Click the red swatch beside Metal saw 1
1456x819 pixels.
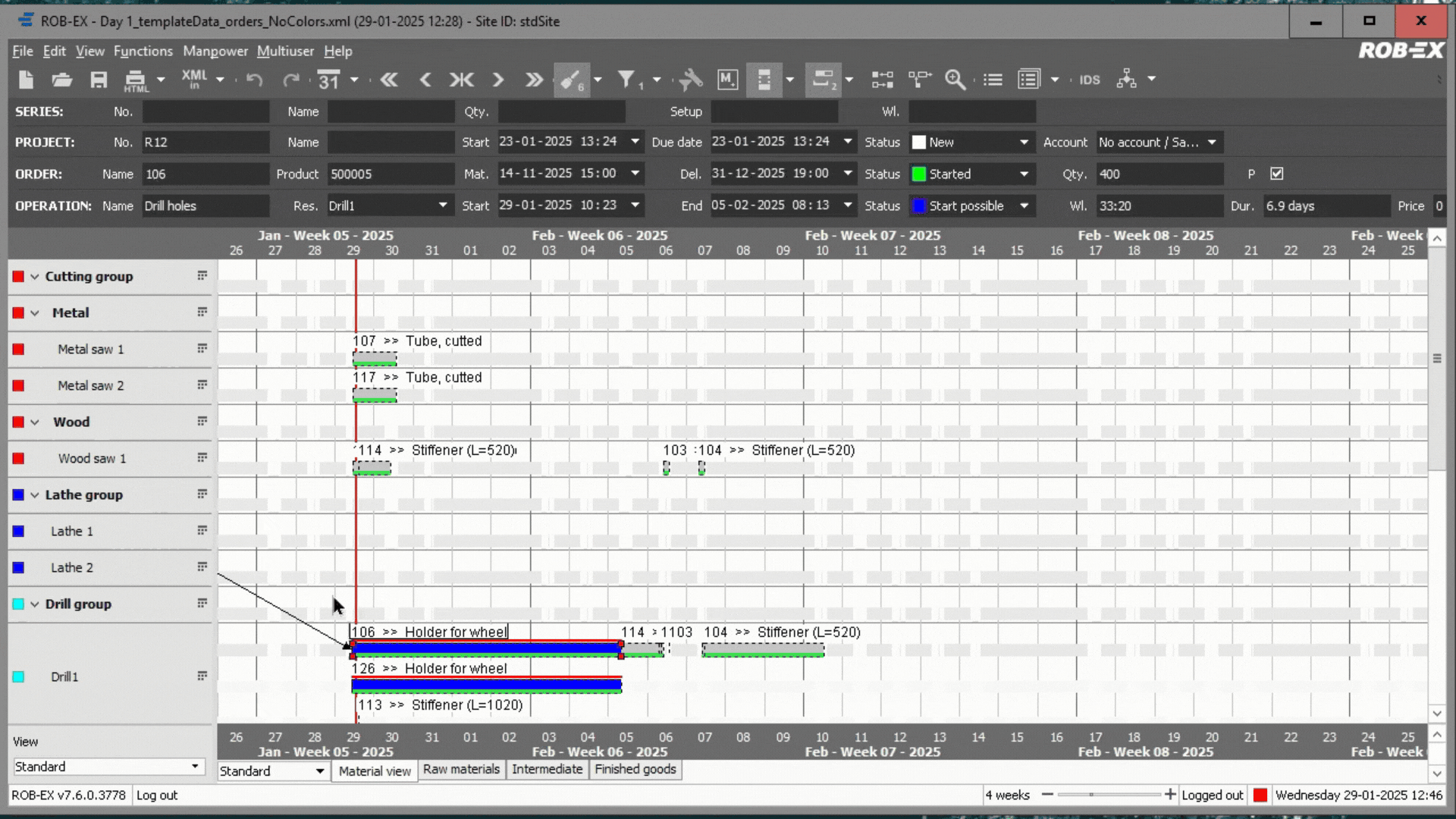(x=18, y=350)
